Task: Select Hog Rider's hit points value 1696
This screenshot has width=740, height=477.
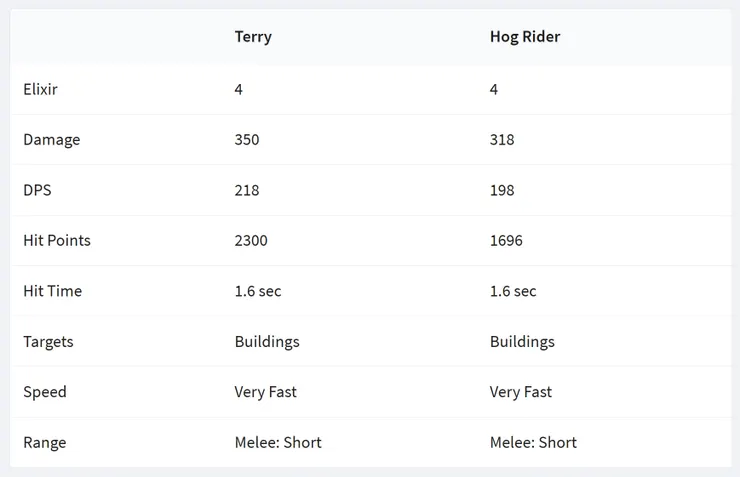Action: point(506,241)
